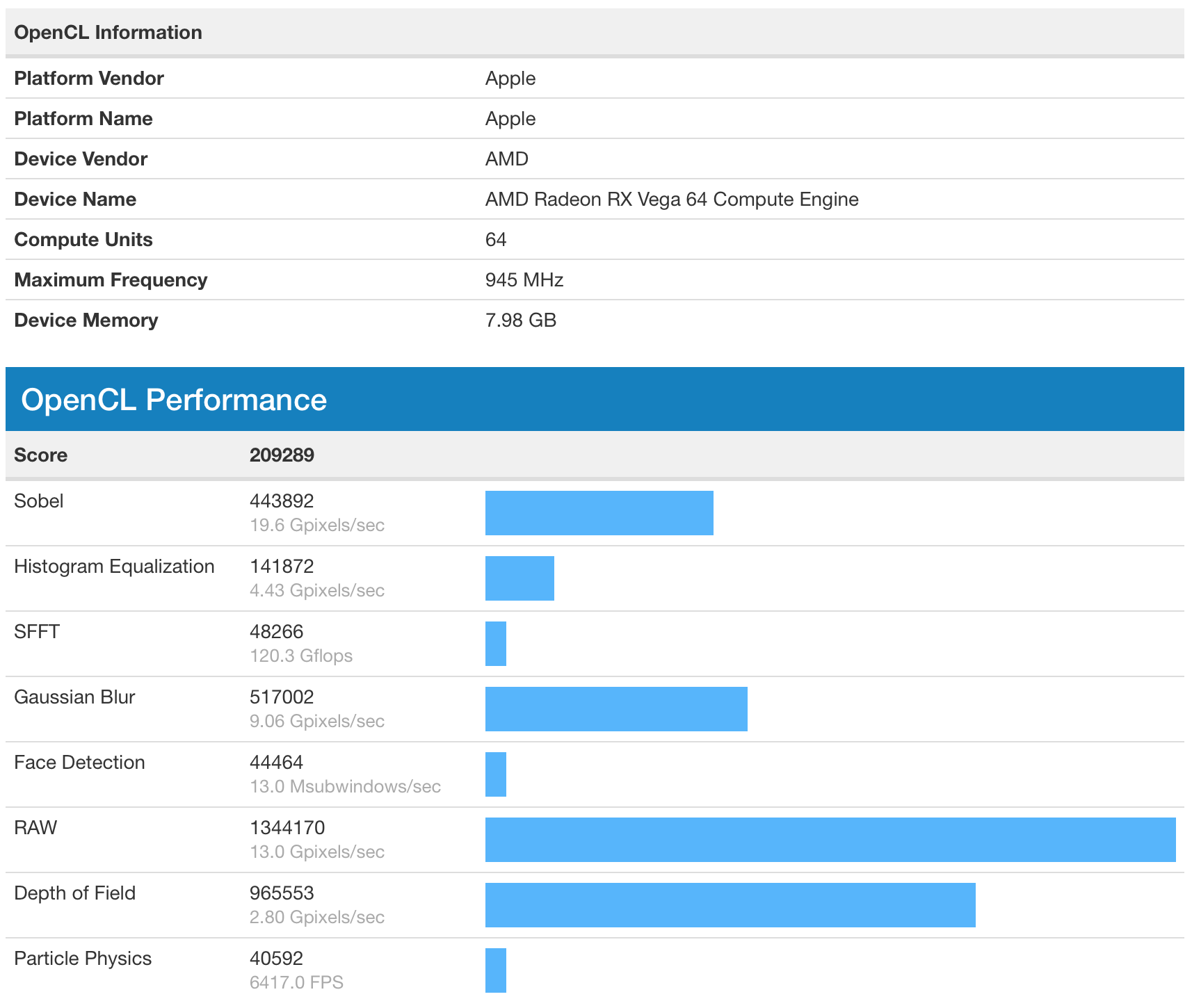1192x1008 pixels.
Task: Click the Face Detection performance bar
Action: pyautogui.click(x=496, y=774)
